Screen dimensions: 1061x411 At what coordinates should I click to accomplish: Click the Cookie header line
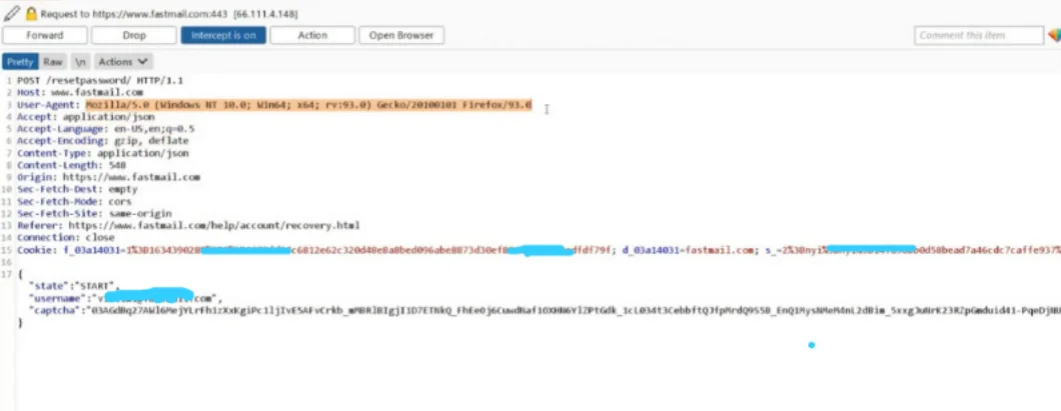pos(539,250)
